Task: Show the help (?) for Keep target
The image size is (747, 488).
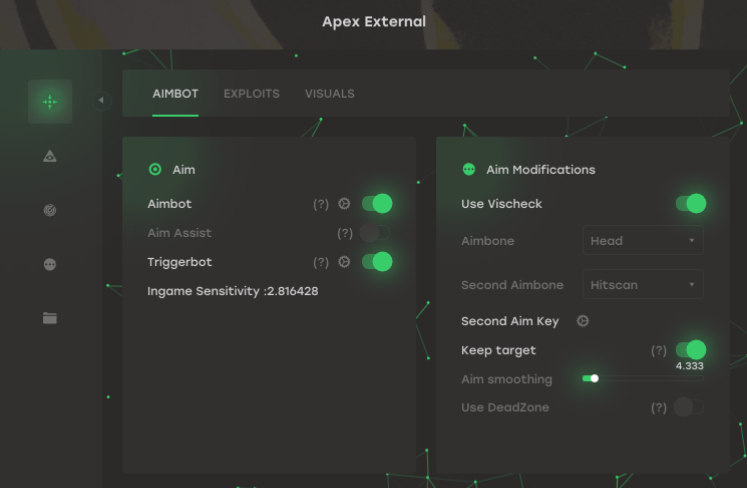Action: pos(659,351)
